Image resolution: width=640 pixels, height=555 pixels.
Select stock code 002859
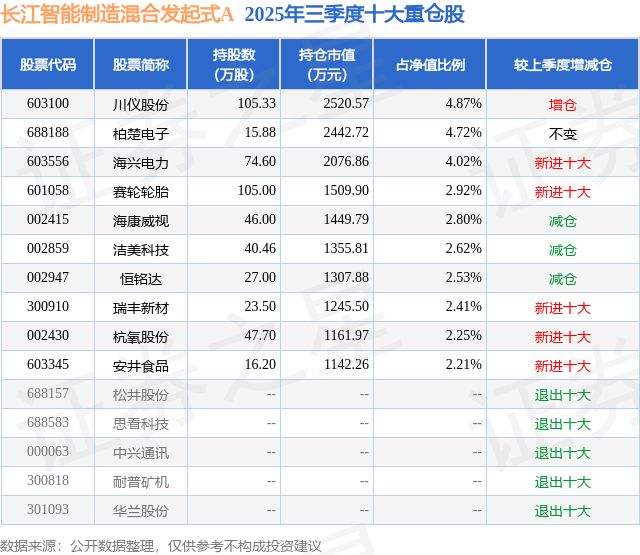pyautogui.click(x=48, y=248)
